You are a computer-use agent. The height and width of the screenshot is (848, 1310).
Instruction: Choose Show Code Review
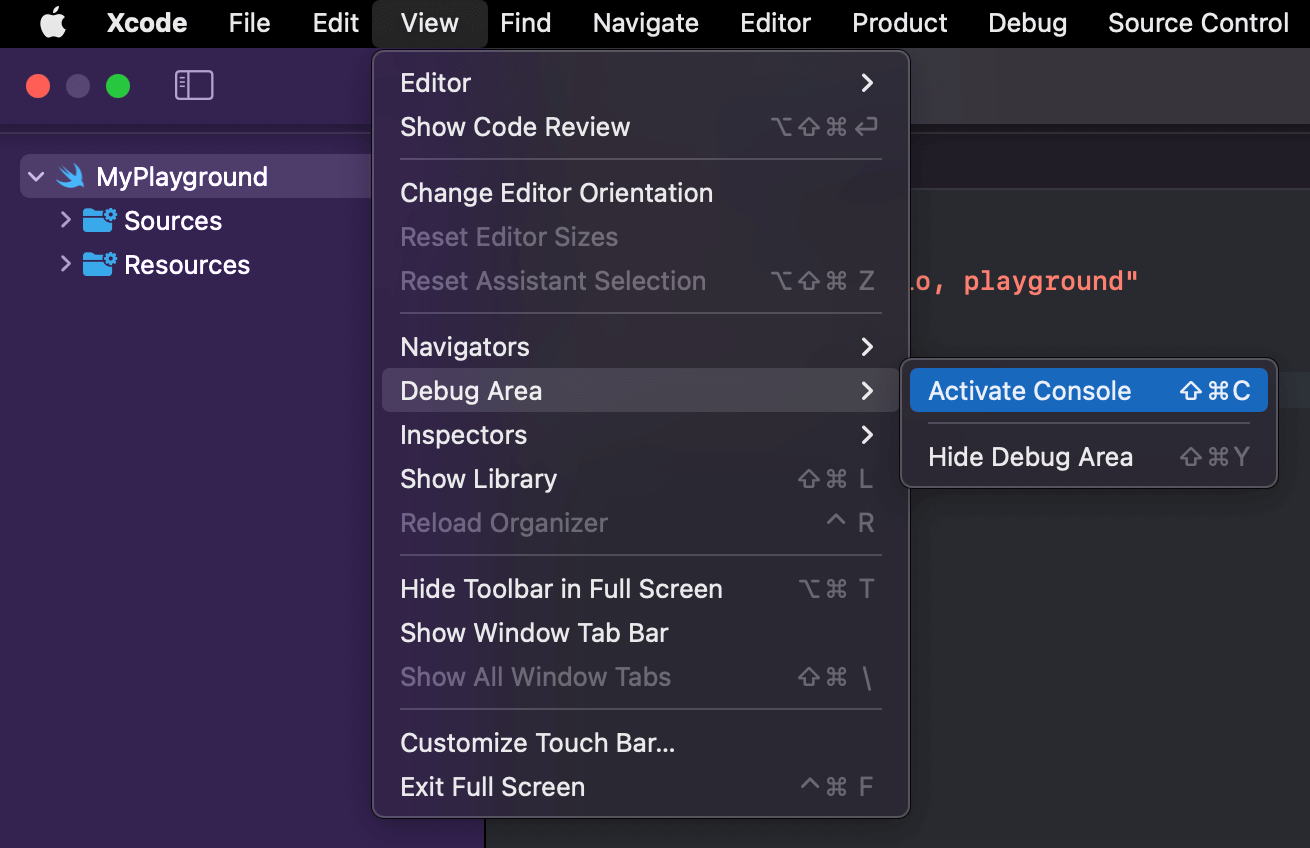pos(640,127)
